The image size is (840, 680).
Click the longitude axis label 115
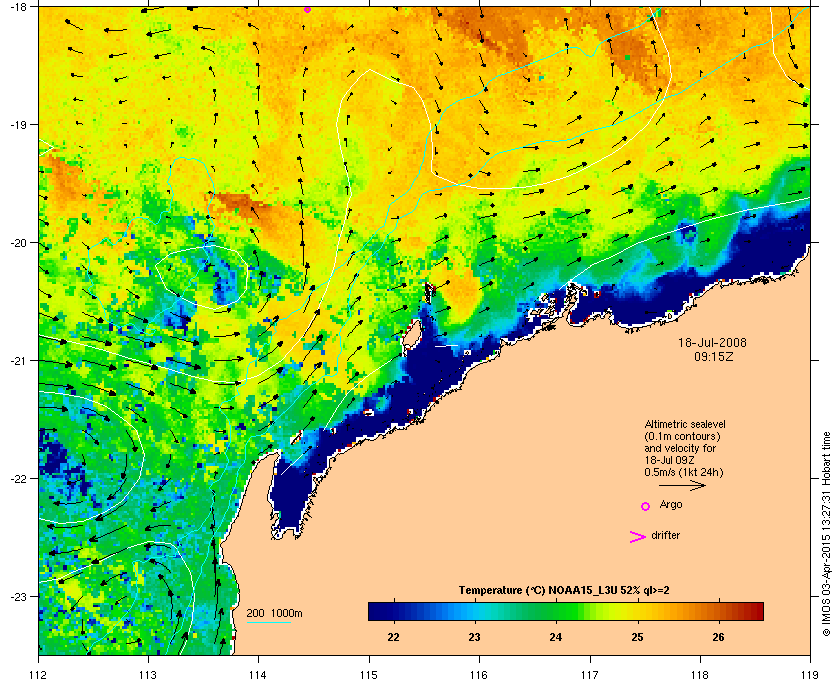369,674
